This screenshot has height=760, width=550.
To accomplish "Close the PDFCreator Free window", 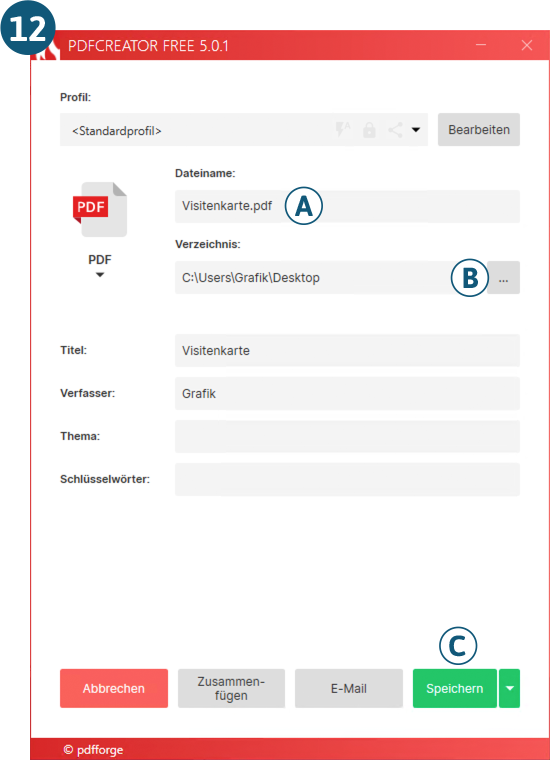I will (526, 46).
